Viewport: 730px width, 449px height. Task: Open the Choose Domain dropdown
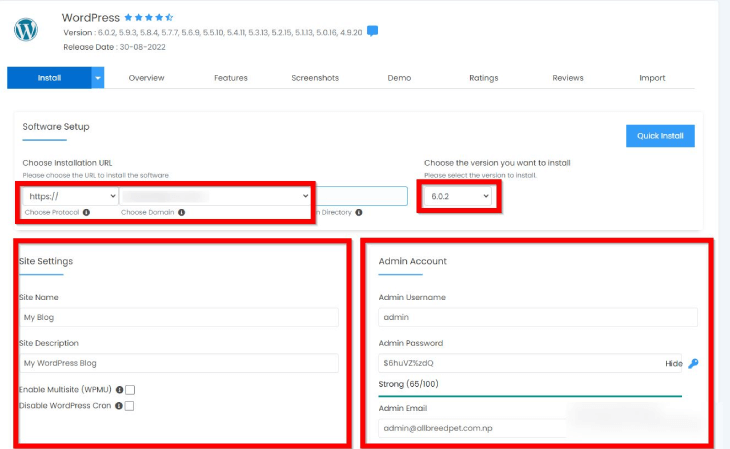tap(215, 196)
